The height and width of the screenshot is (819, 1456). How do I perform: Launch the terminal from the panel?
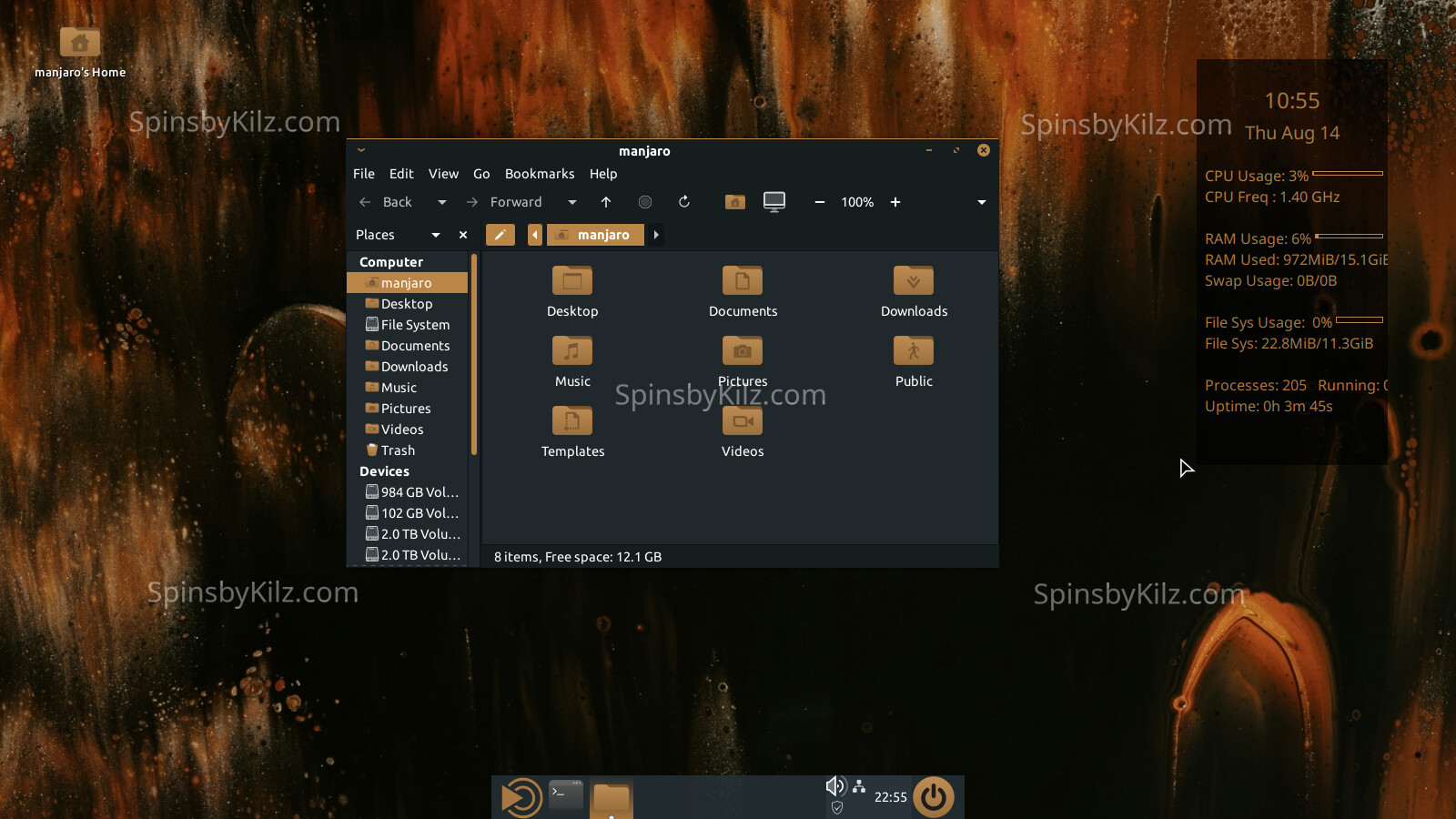[x=566, y=795]
